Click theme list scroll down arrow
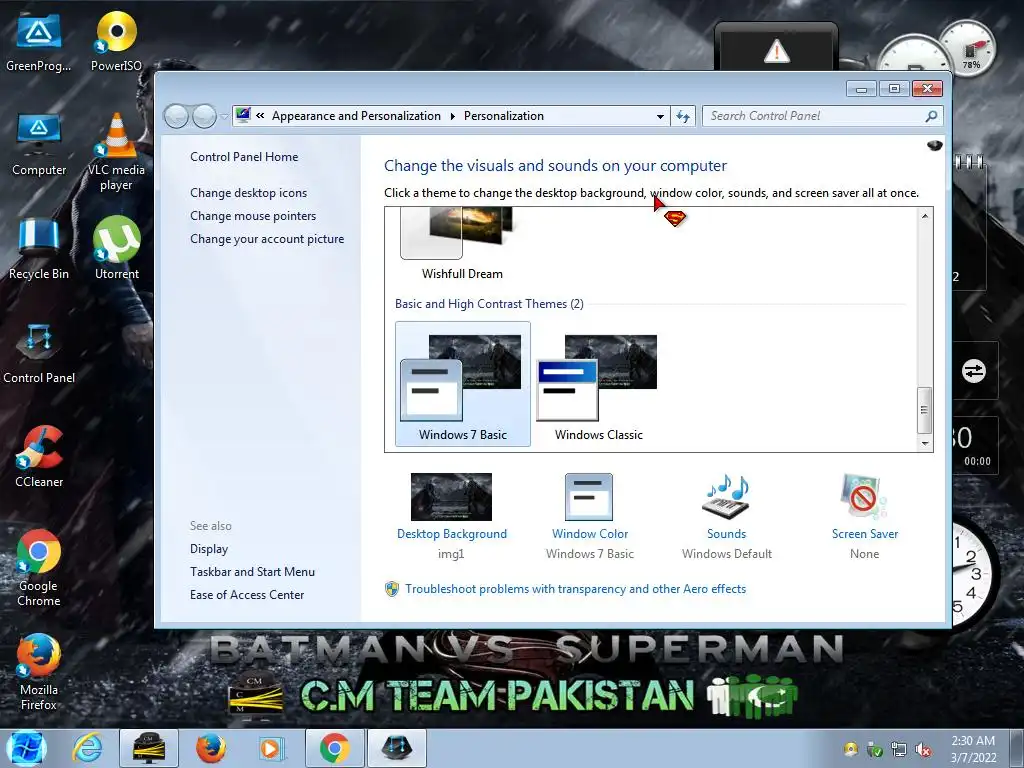 (x=924, y=443)
